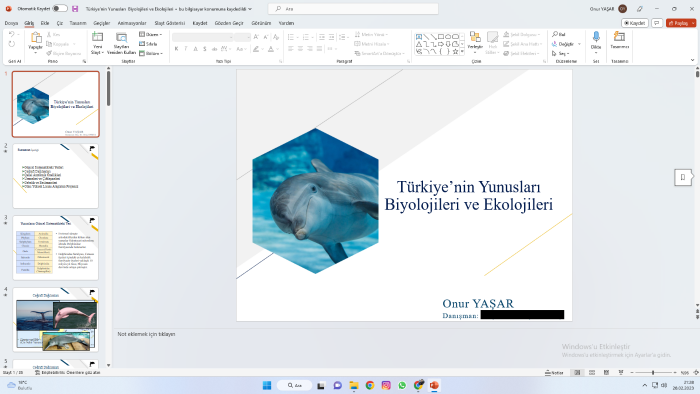Toggle the Otomatik Kaydet (AutoSave) switch
The width and height of the screenshot is (700, 394).
[x=60, y=8]
